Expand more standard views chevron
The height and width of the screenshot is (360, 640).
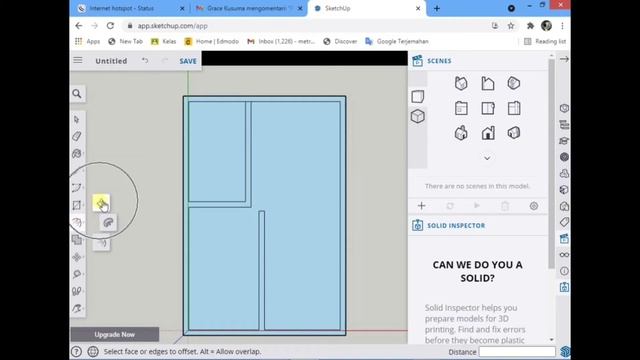coord(487,158)
